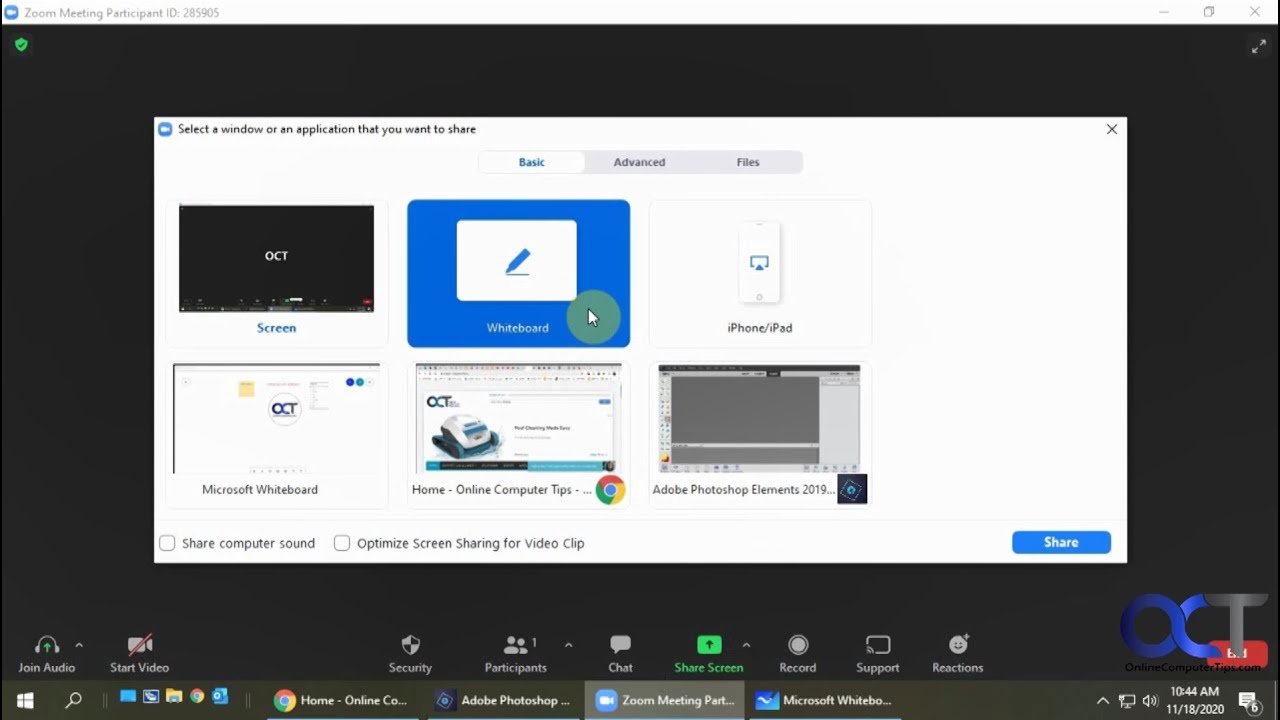
Task: Open Home - Online Co... Chrome taskbar button
Action: pyautogui.click(x=341, y=700)
